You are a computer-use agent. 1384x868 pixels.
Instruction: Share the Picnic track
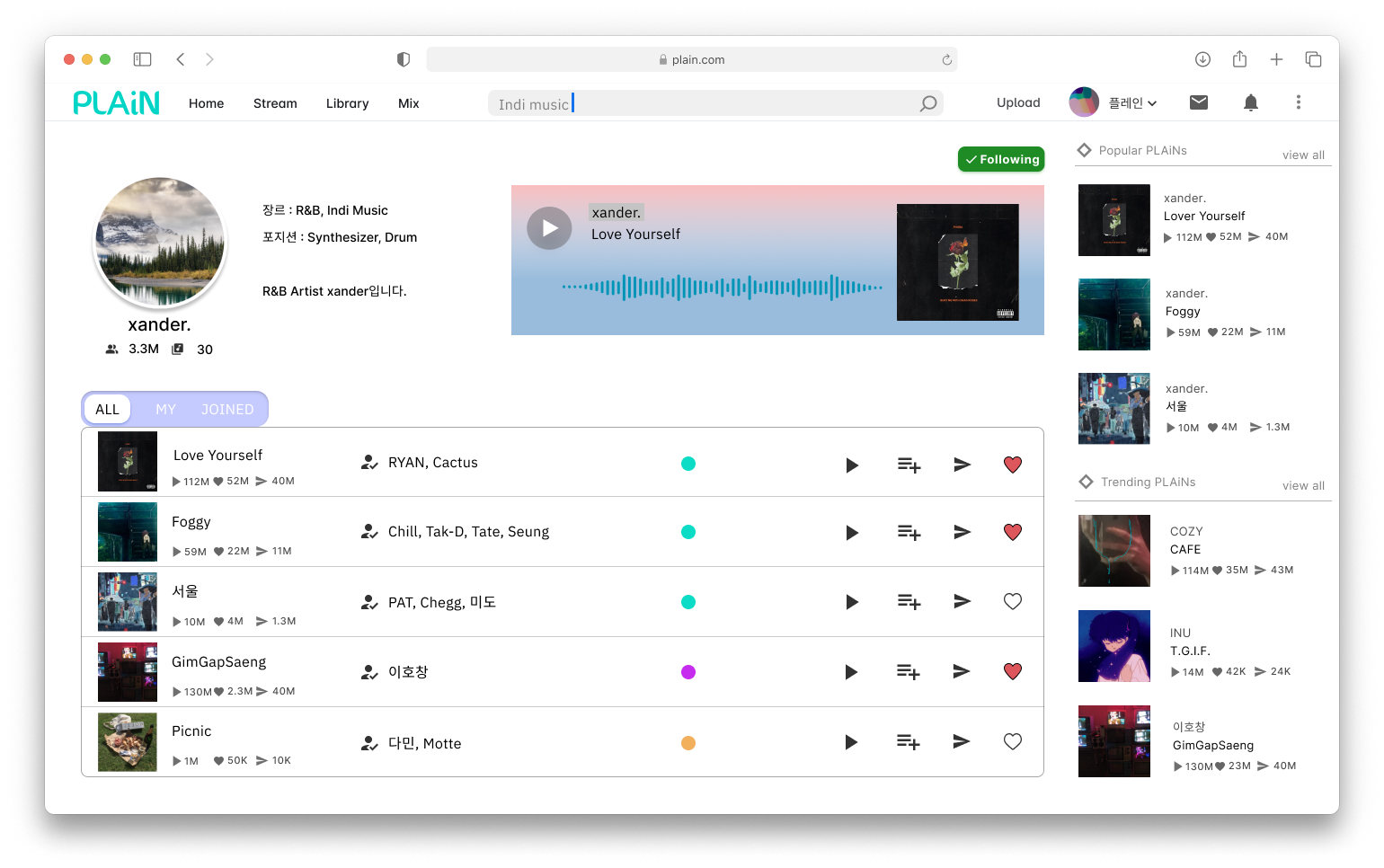tap(961, 741)
